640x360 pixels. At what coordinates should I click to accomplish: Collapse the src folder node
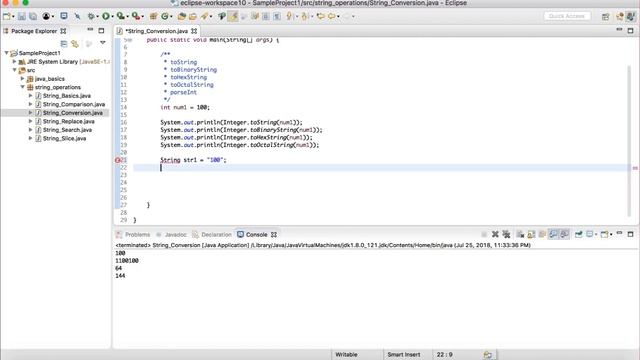point(15,70)
